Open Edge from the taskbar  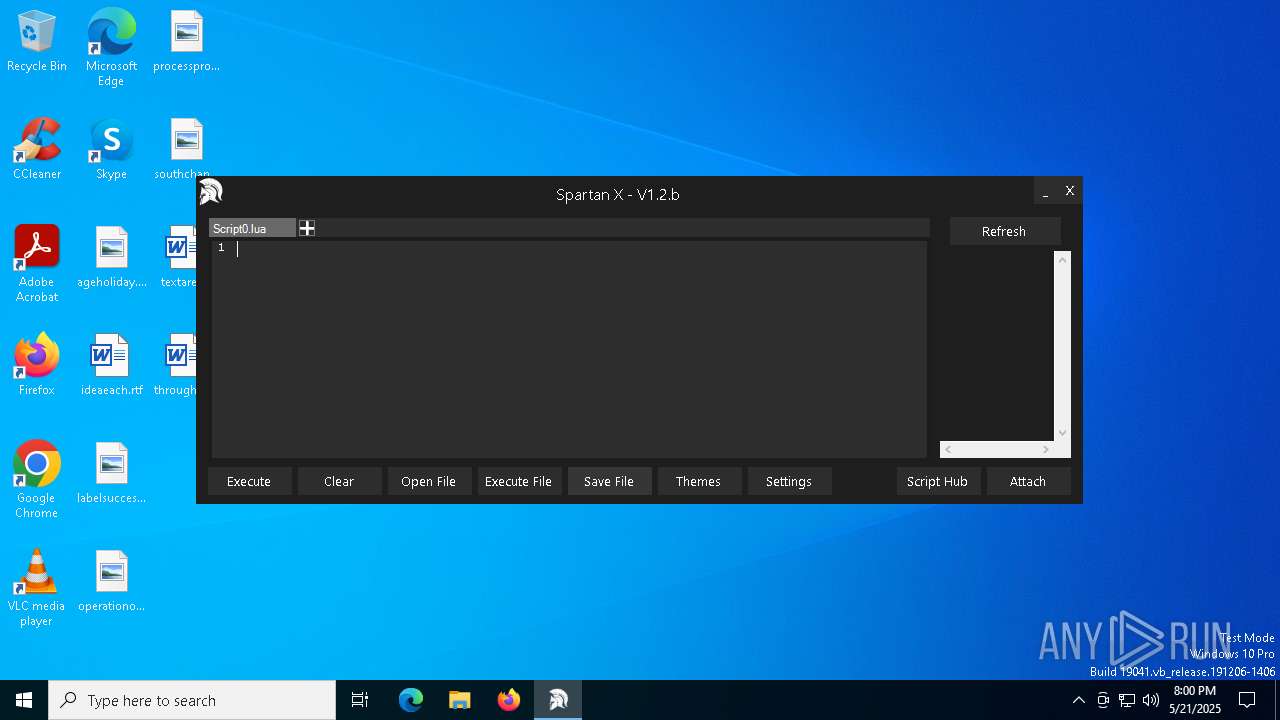click(x=411, y=700)
